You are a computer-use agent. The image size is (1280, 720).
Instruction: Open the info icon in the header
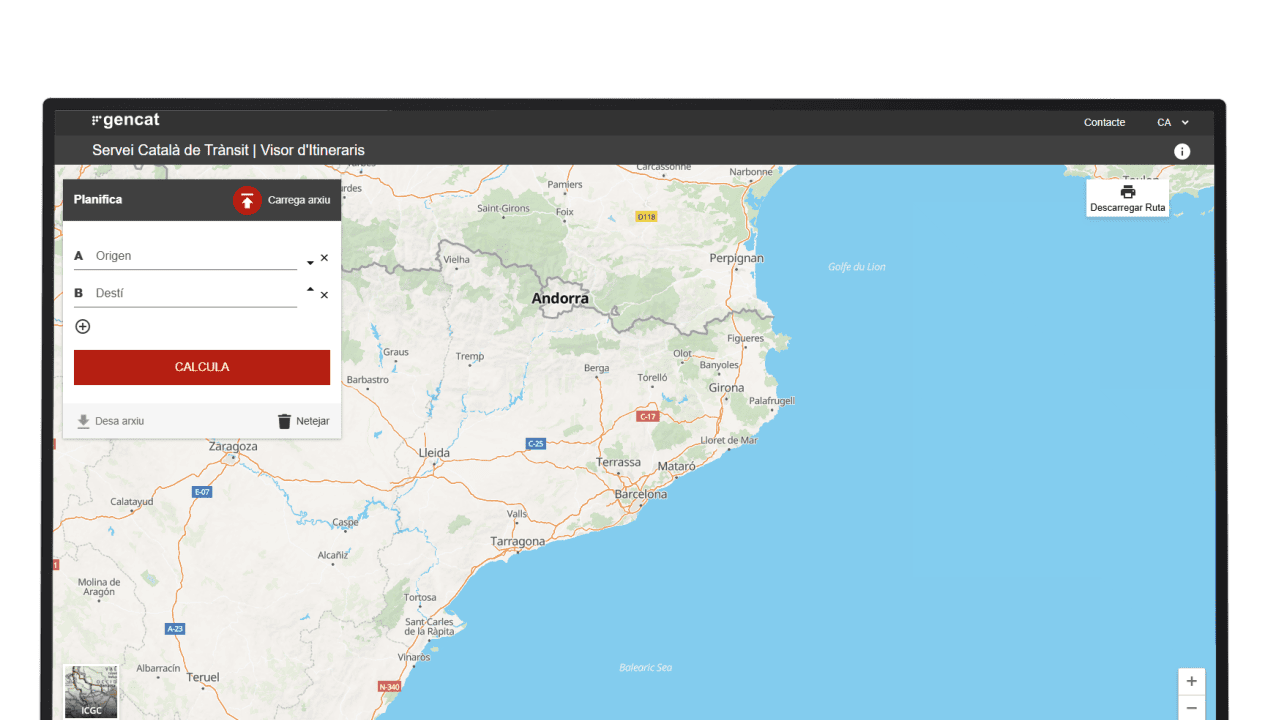pyautogui.click(x=1182, y=151)
